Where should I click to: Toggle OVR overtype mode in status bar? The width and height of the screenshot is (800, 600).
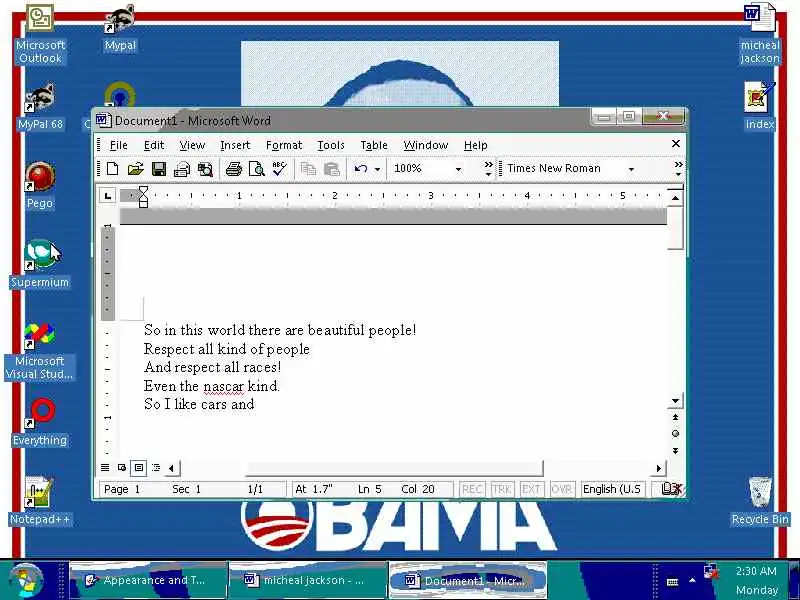pyautogui.click(x=561, y=489)
